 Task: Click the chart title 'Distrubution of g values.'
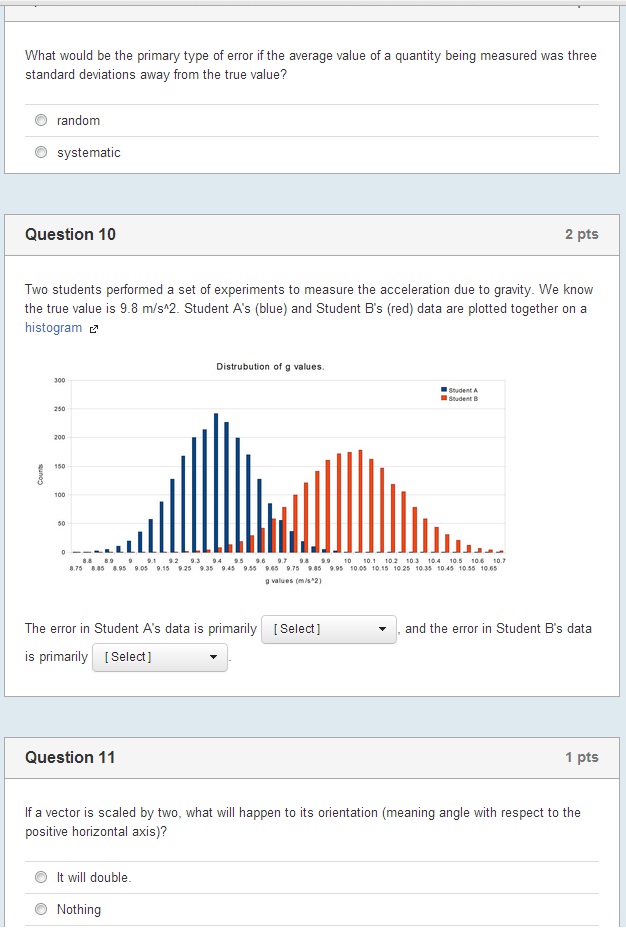coord(270,367)
